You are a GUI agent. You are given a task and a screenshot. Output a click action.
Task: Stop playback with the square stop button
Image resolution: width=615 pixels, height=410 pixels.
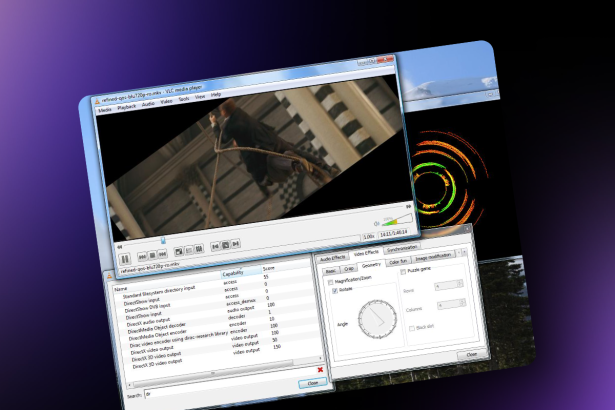coord(153,255)
